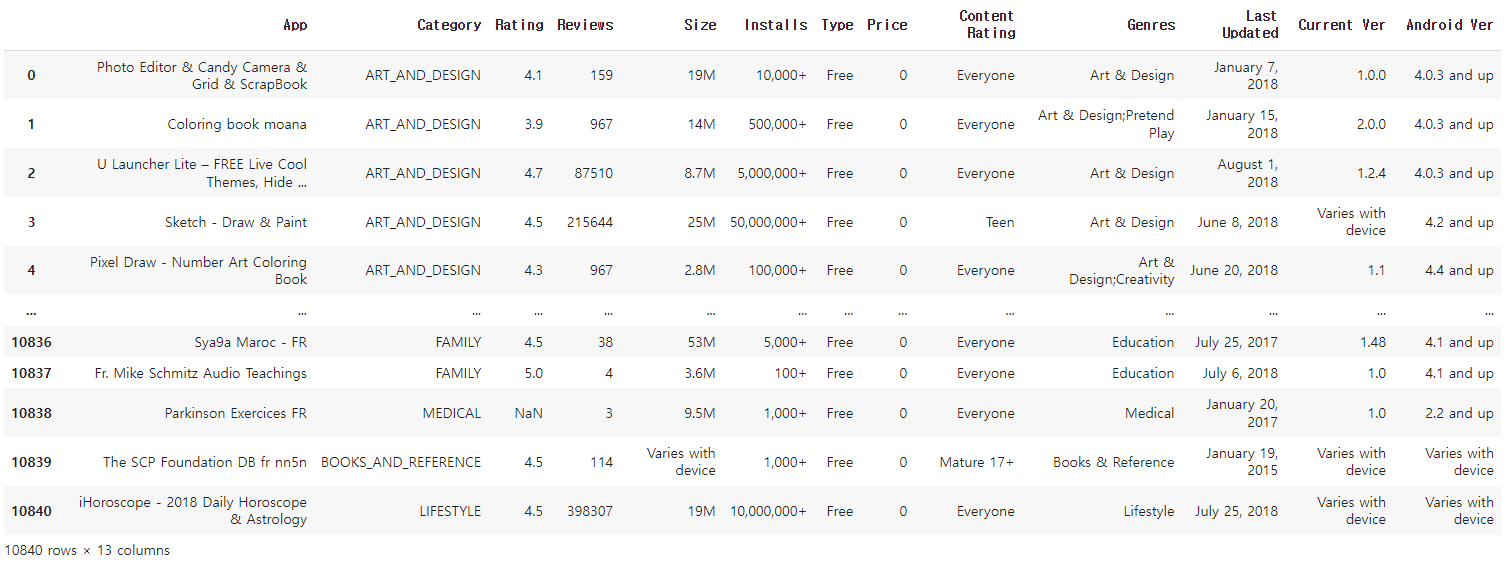Click the 1.48 current version cell
The width and height of the screenshot is (1506, 565).
click(x=1373, y=342)
